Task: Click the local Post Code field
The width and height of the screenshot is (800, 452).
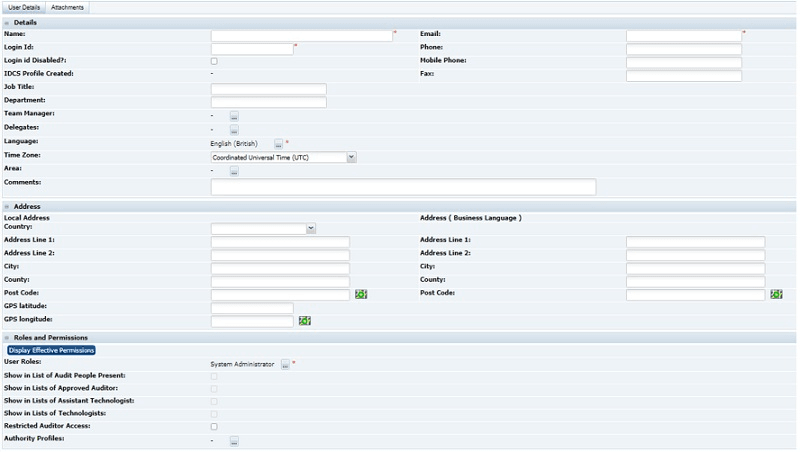Action: (280, 294)
